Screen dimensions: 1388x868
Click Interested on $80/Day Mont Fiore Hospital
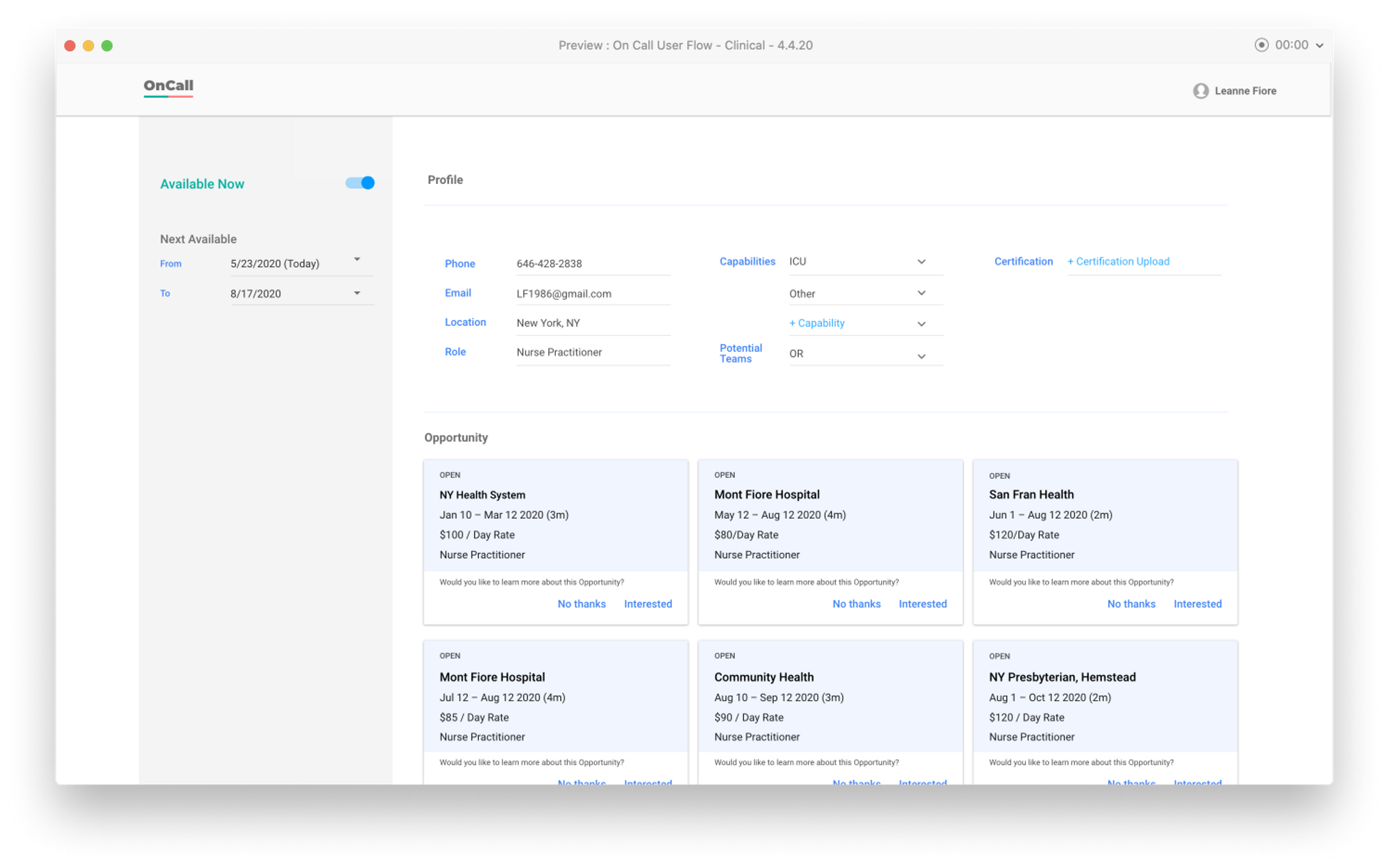(922, 604)
